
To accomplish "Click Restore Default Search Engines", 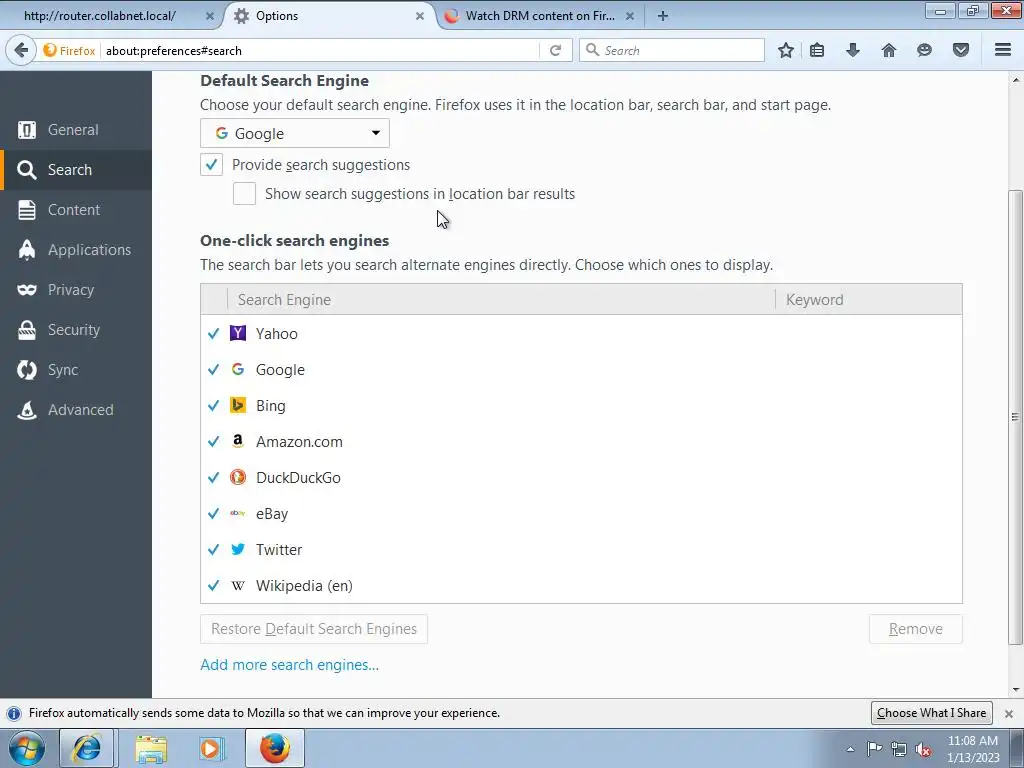I will (x=314, y=629).
